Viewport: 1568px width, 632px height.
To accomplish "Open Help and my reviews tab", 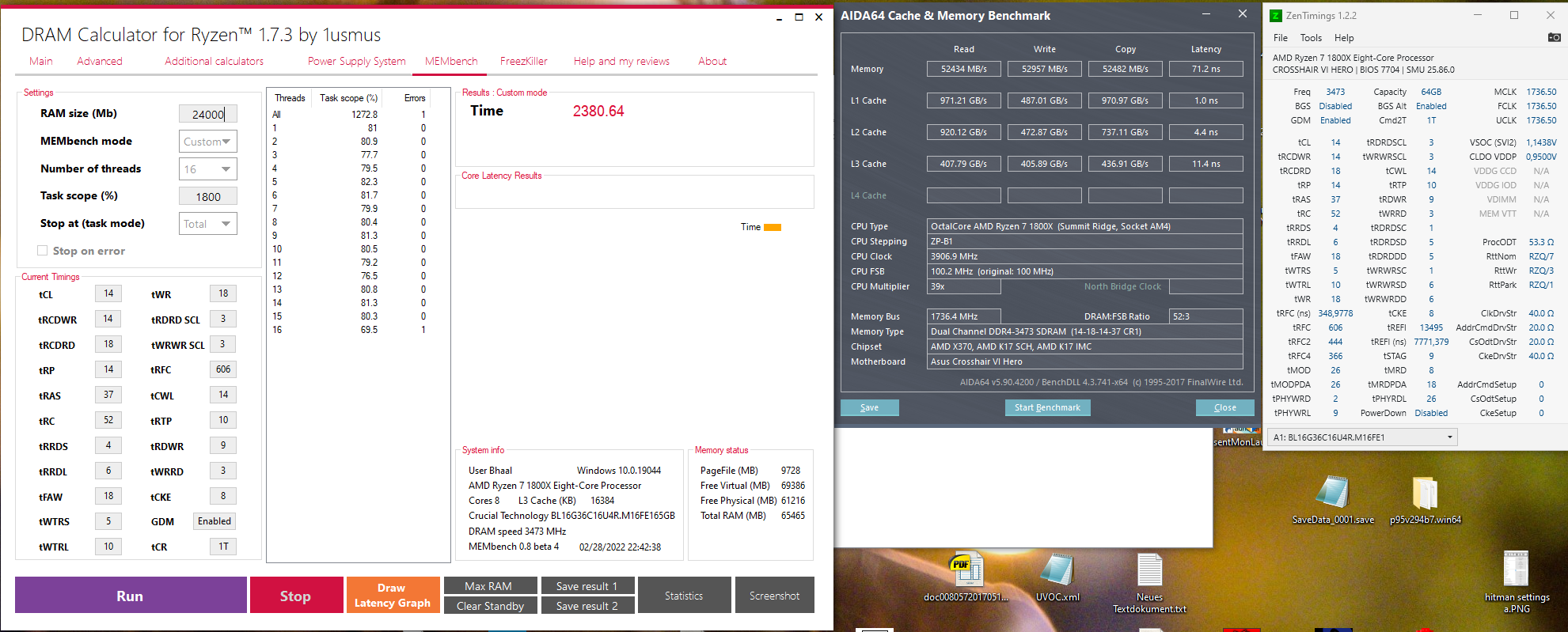I will (x=621, y=61).
